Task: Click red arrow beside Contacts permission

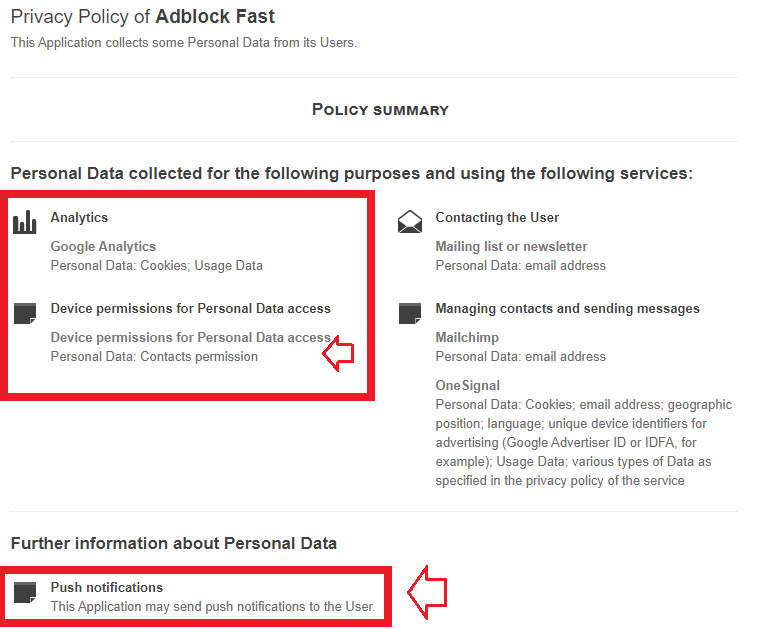Action: click(341, 353)
